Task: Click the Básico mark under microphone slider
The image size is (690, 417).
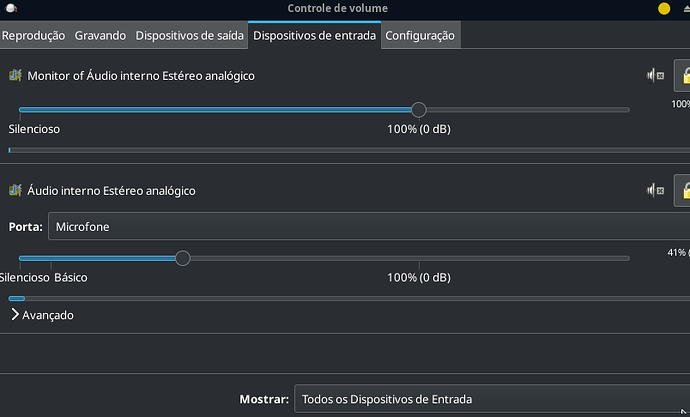Action: (71, 278)
